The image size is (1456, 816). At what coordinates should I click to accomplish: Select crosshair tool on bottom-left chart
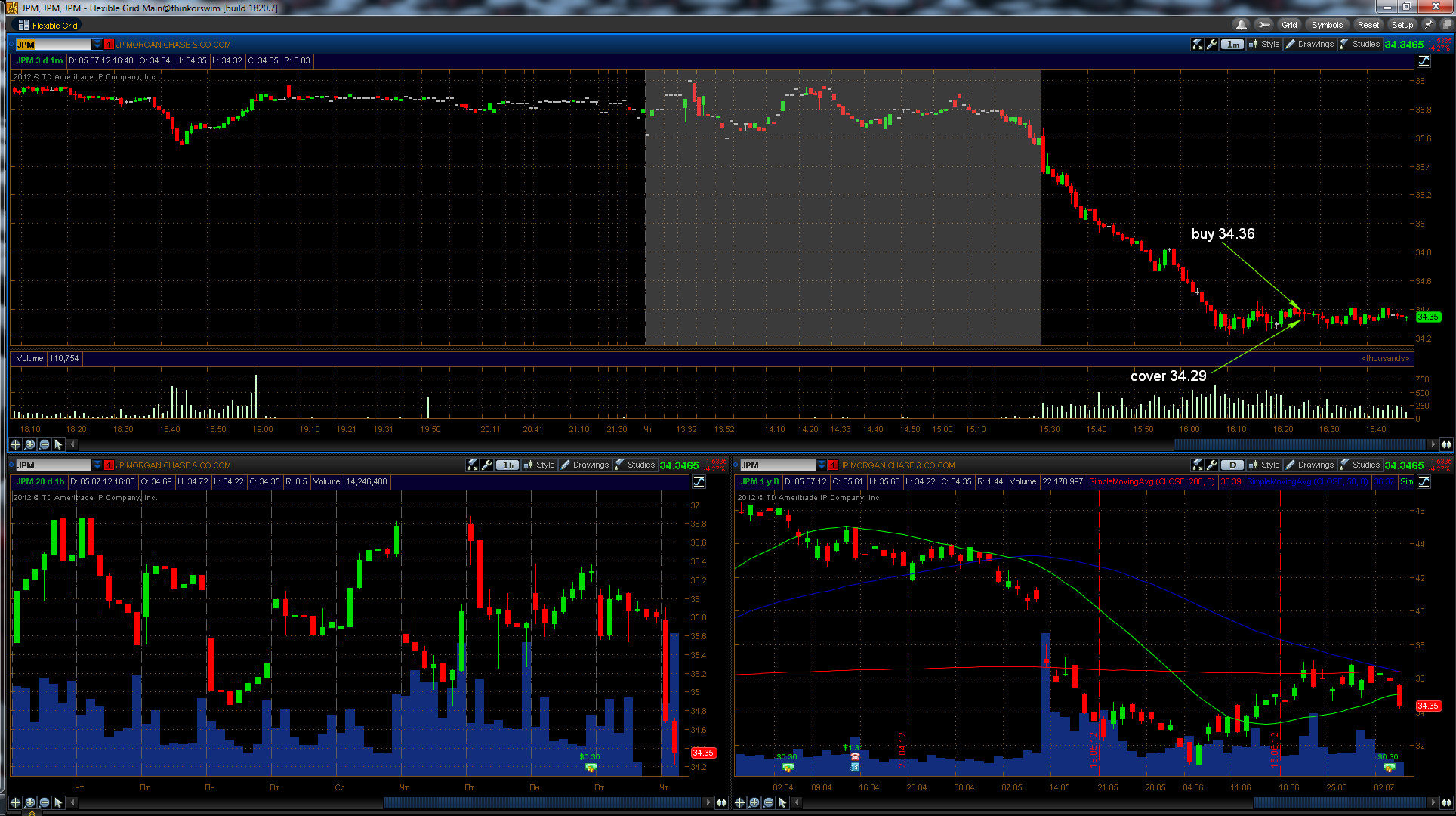coord(15,802)
